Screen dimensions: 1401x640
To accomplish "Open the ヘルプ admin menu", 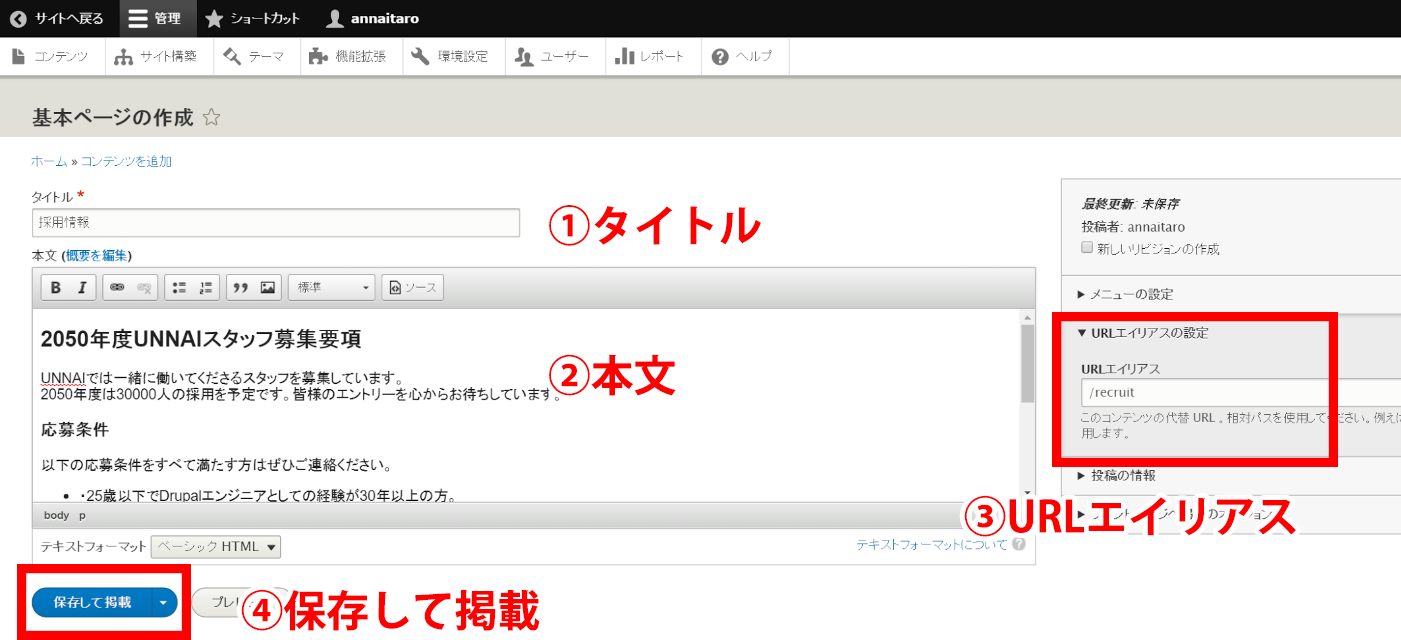I will pos(745,56).
